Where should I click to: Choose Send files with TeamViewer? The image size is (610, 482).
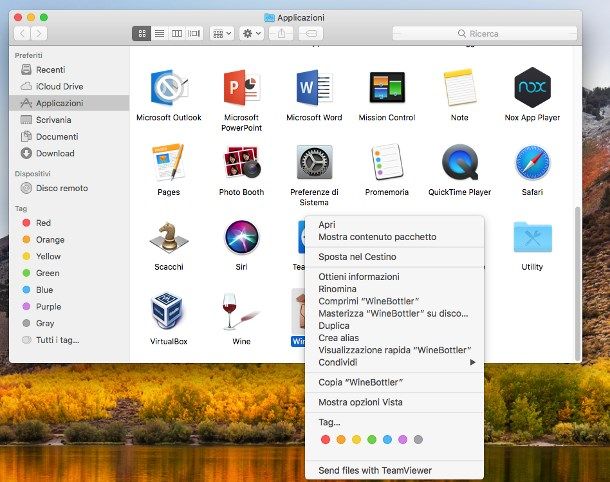coord(394,470)
